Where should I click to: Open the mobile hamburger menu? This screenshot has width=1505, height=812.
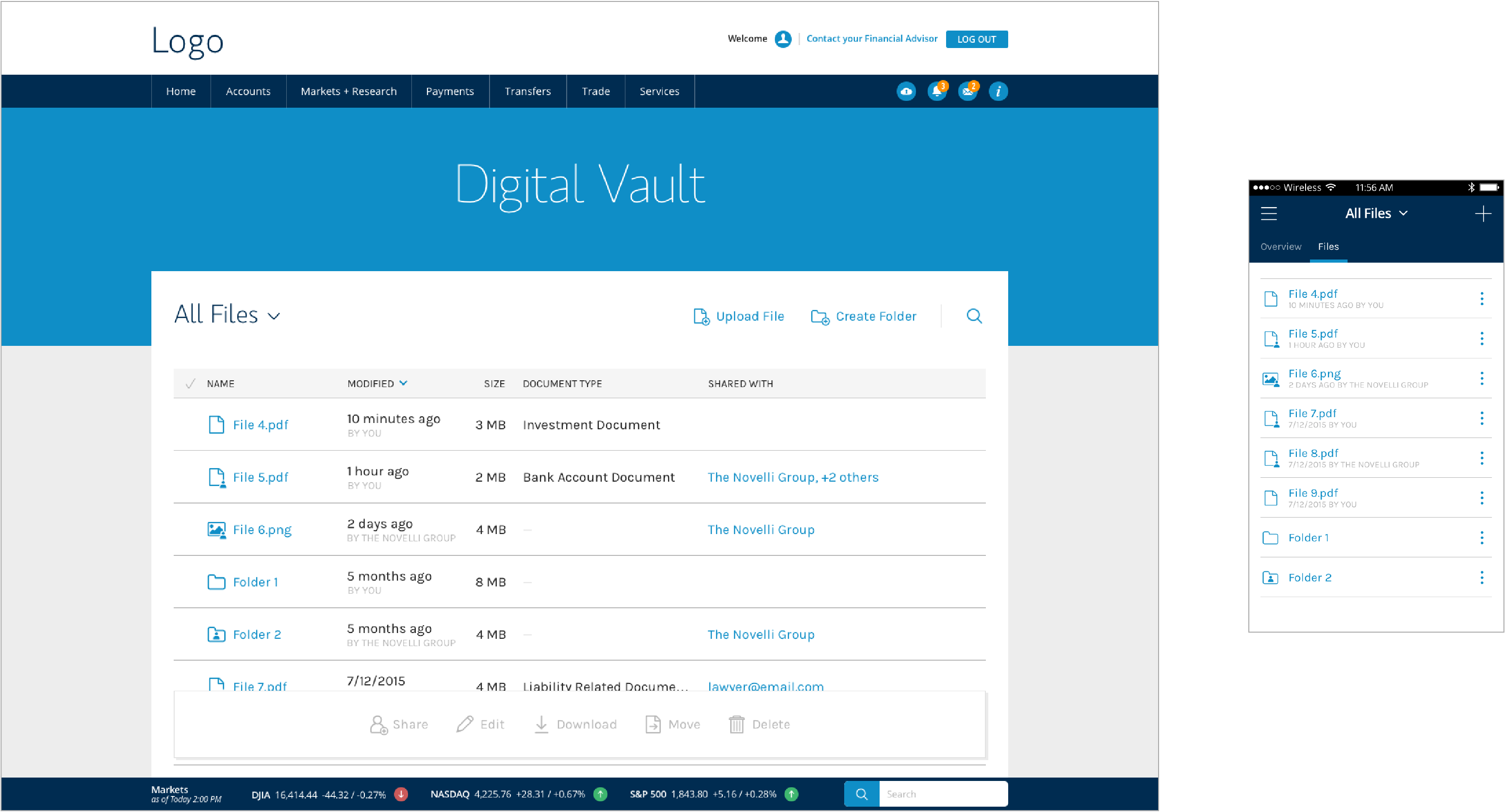point(1268,214)
